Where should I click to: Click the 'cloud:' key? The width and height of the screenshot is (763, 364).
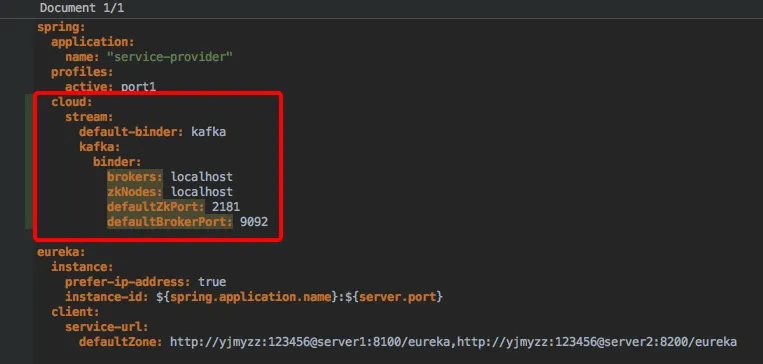(x=72, y=102)
